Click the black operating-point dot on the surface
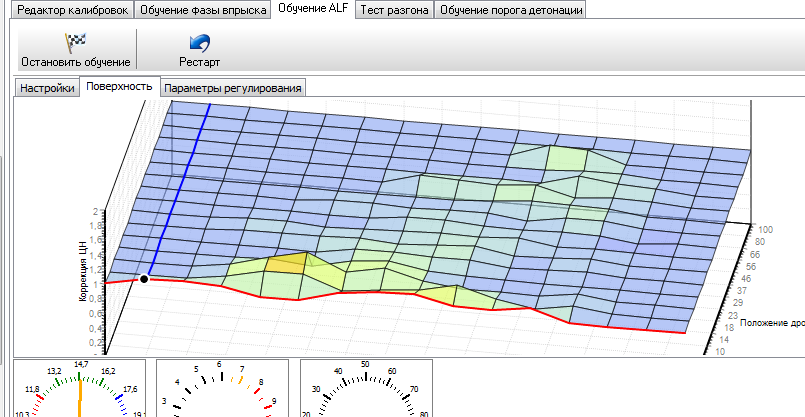This screenshot has height=417, width=805. [x=145, y=279]
